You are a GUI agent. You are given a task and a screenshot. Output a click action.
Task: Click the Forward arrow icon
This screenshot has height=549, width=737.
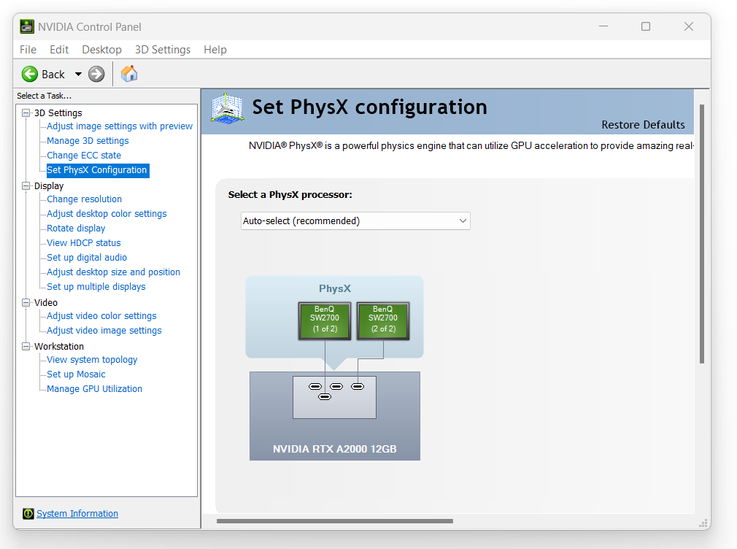tap(96, 74)
